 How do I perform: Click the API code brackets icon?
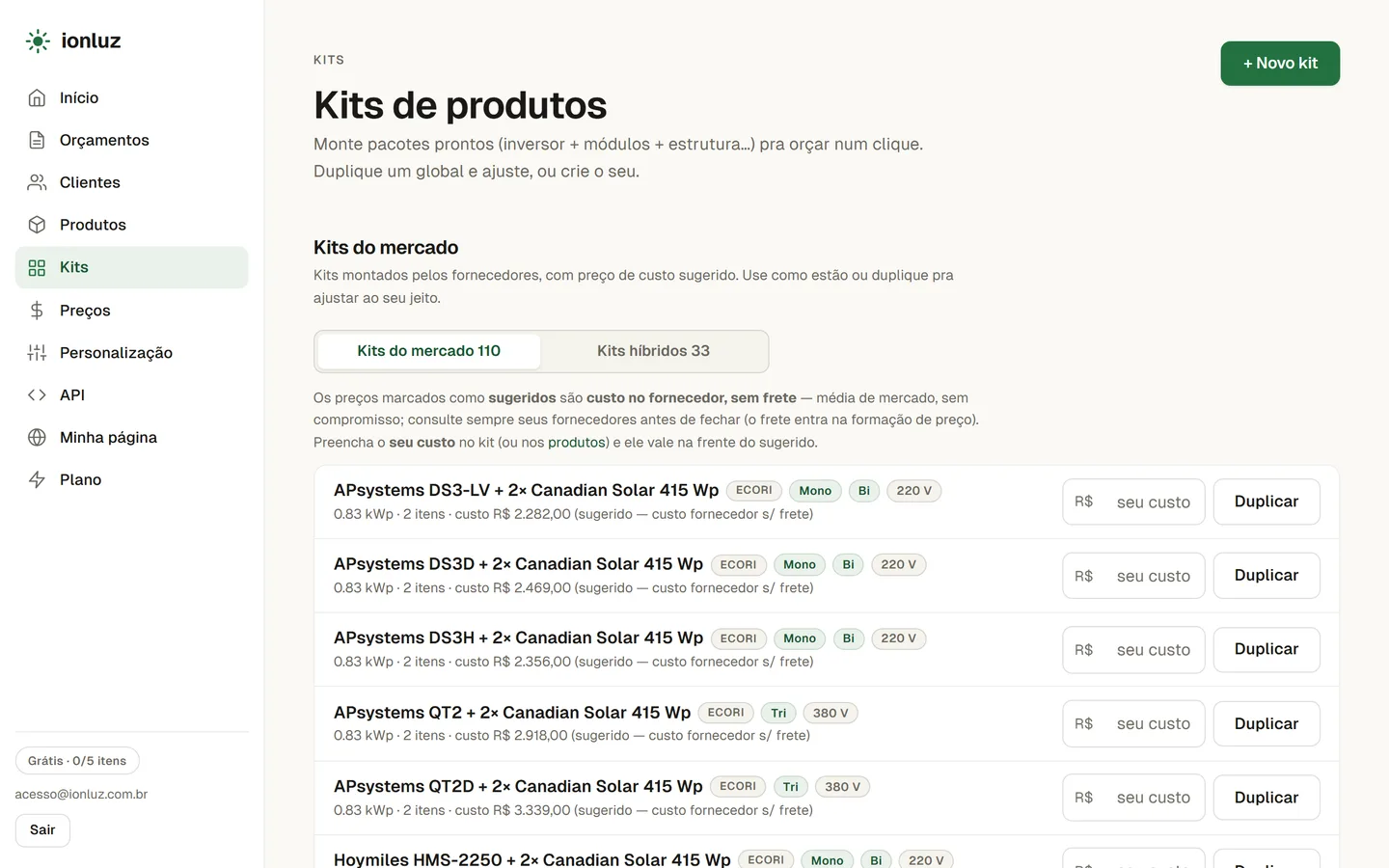tap(37, 394)
